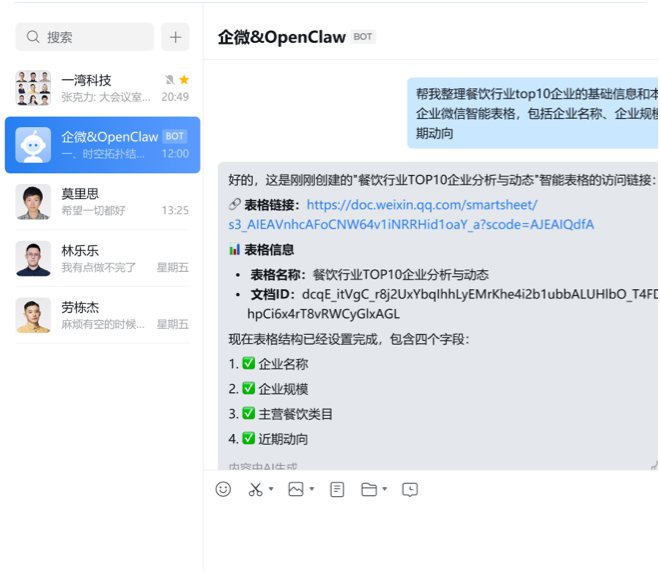Open the chat with 林乐乐
The height and width of the screenshot is (572, 660).
[x=102, y=258]
